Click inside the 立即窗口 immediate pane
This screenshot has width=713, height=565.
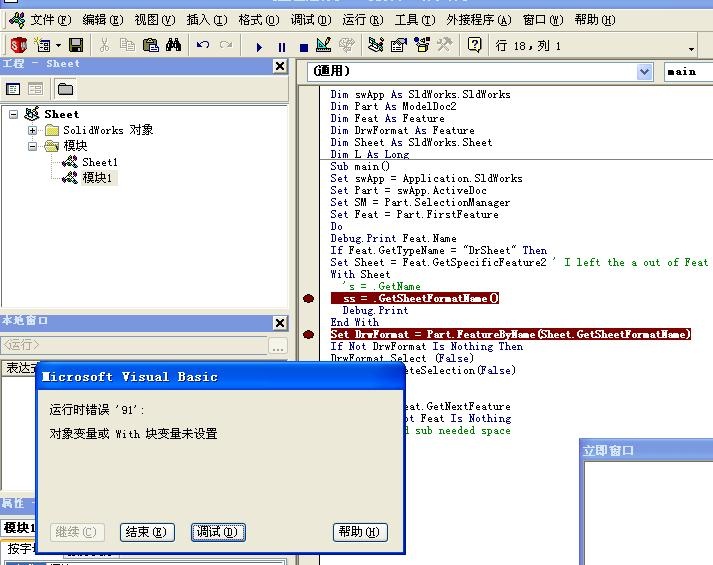point(648,513)
